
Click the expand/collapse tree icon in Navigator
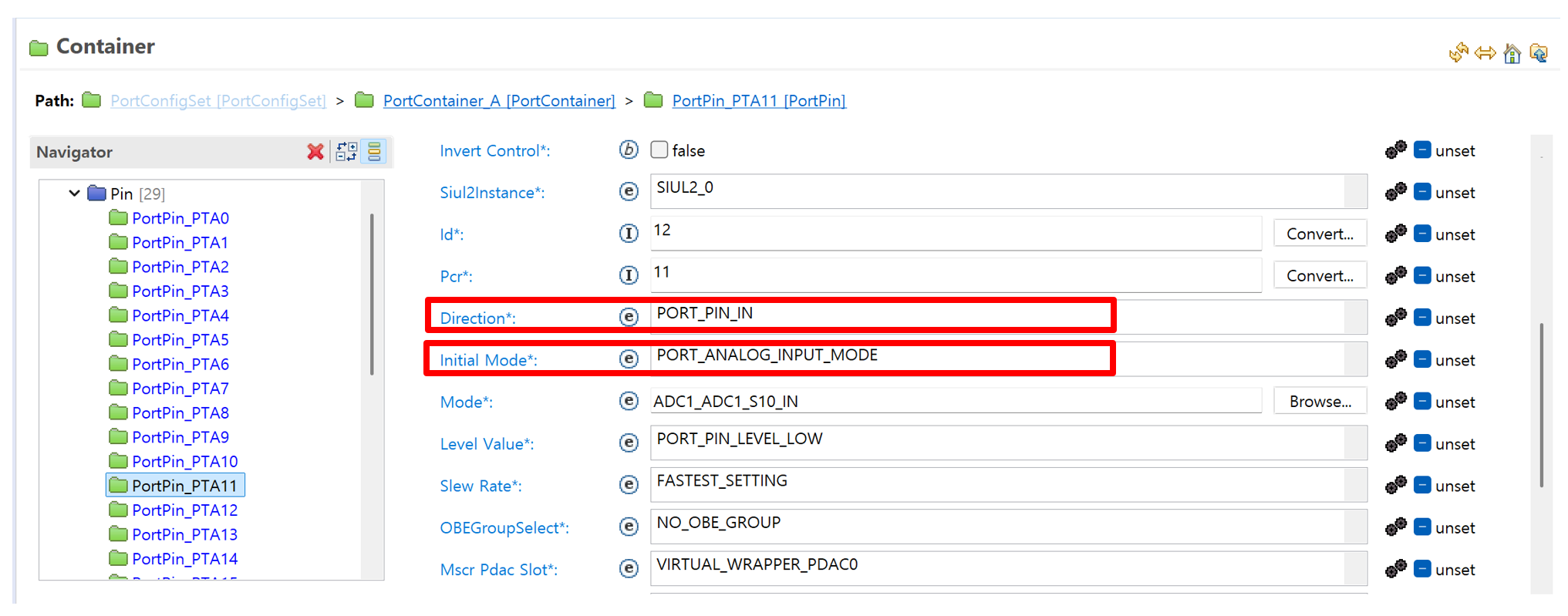tap(346, 152)
